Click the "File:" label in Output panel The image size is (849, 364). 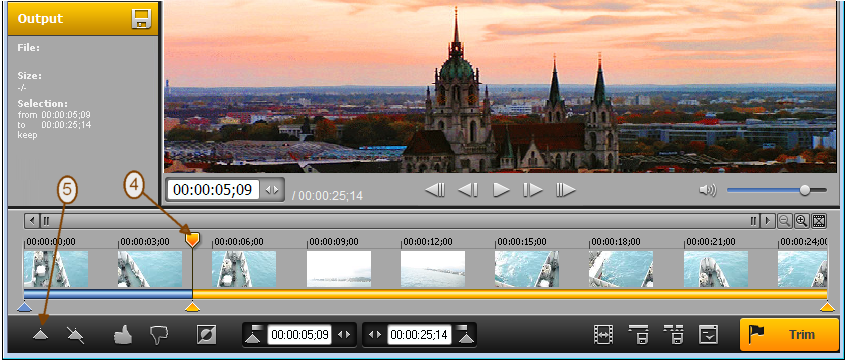29,48
